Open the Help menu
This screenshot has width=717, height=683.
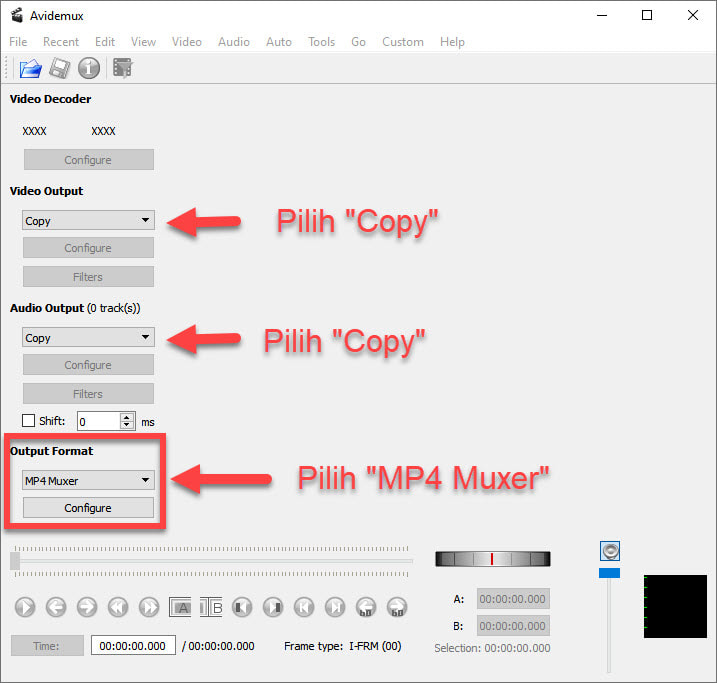(x=452, y=42)
